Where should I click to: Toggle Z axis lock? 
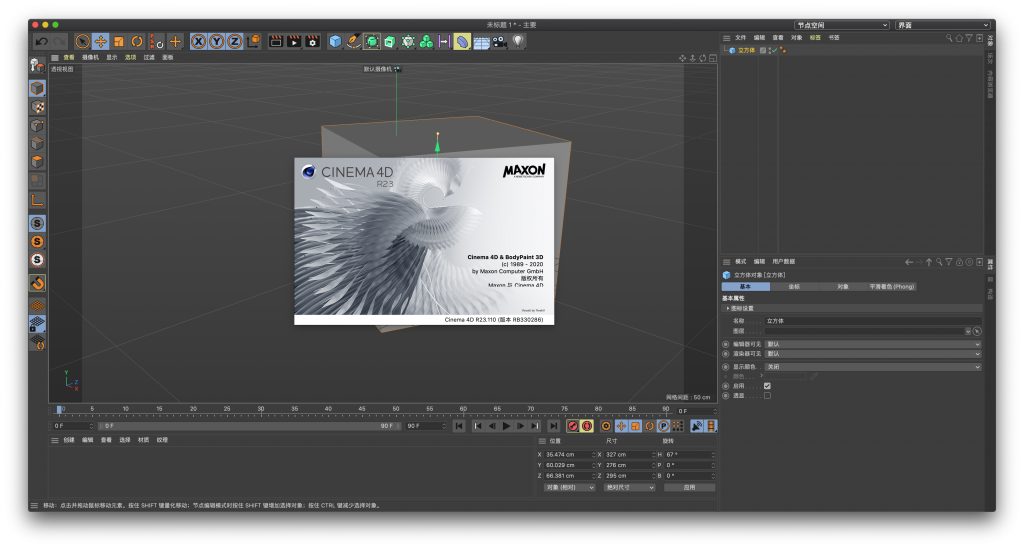(x=235, y=41)
